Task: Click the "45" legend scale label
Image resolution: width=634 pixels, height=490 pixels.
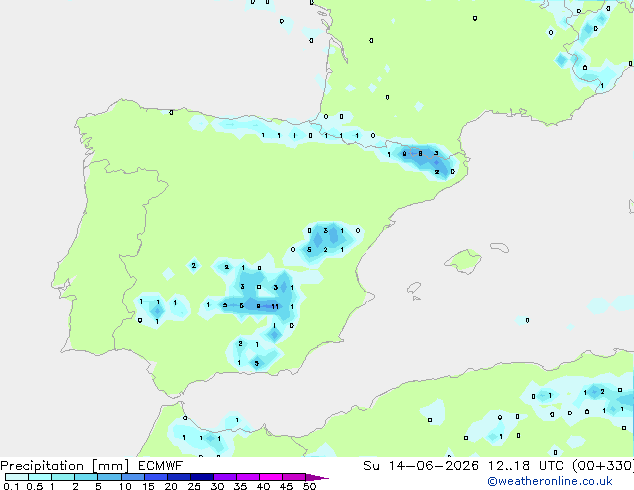Action: point(286,486)
